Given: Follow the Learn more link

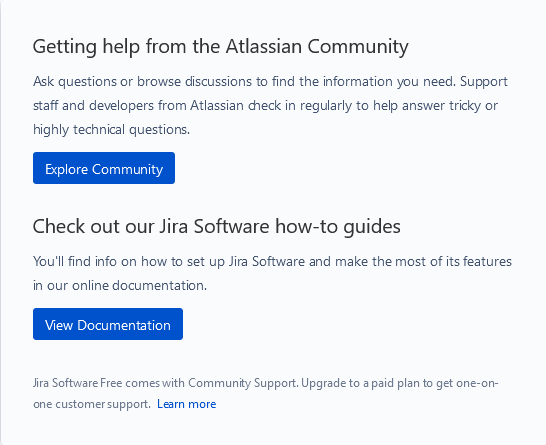Looking at the screenshot, I should [x=187, y=404].
